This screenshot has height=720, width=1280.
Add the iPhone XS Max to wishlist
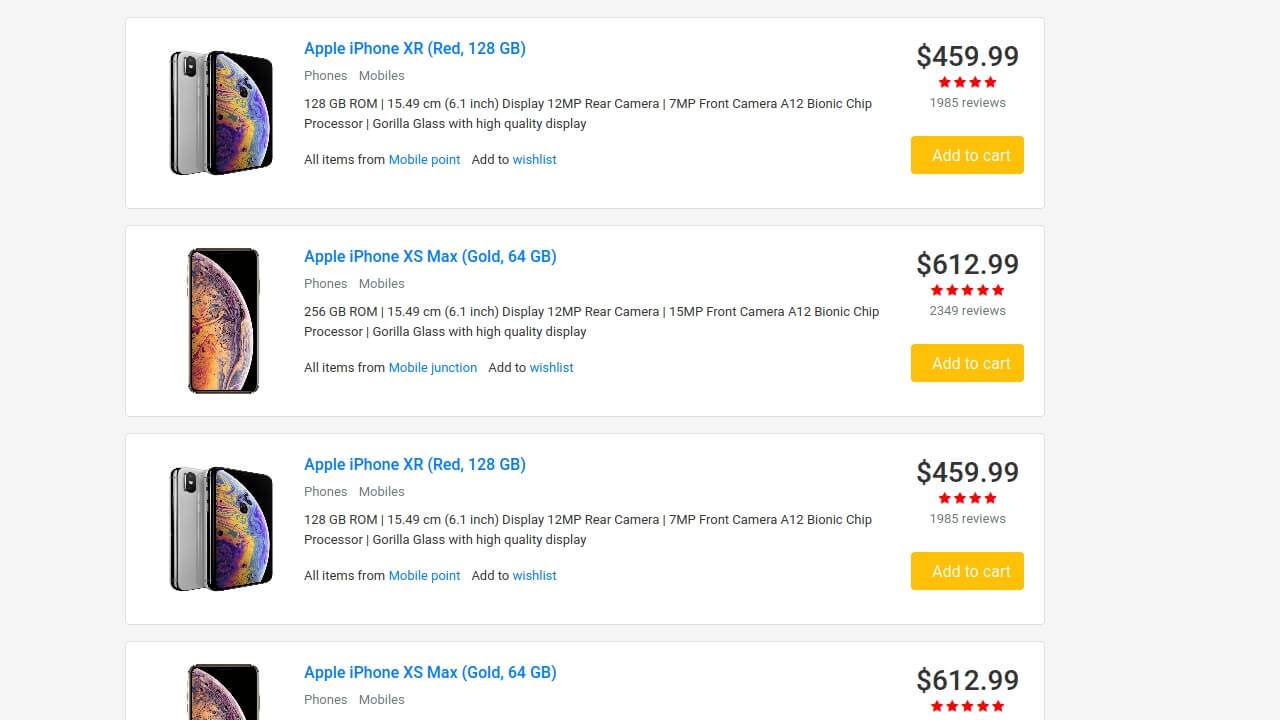(551, 367)
